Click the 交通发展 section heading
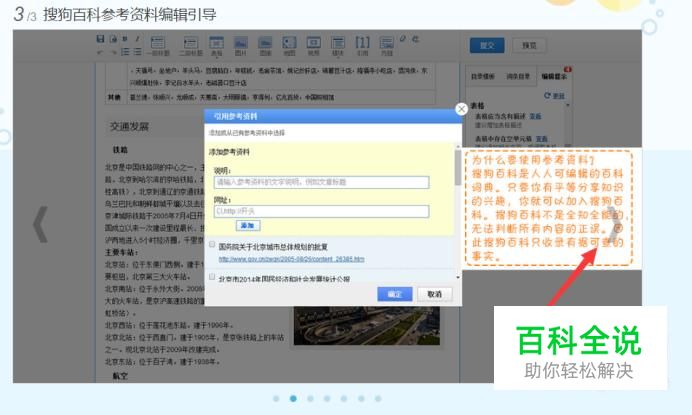 [129, 127]
